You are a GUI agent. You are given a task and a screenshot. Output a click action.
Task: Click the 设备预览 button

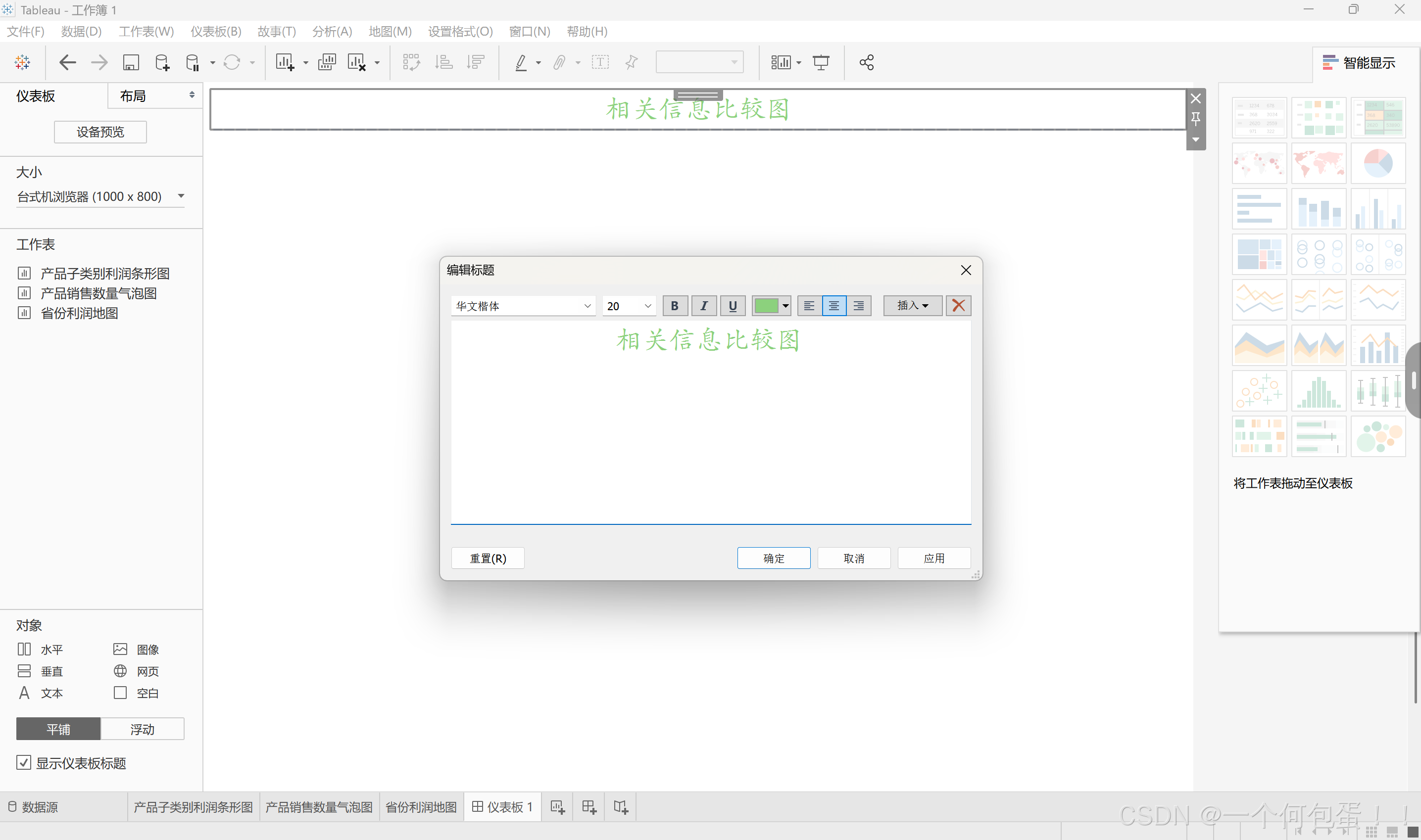[100, 132]
